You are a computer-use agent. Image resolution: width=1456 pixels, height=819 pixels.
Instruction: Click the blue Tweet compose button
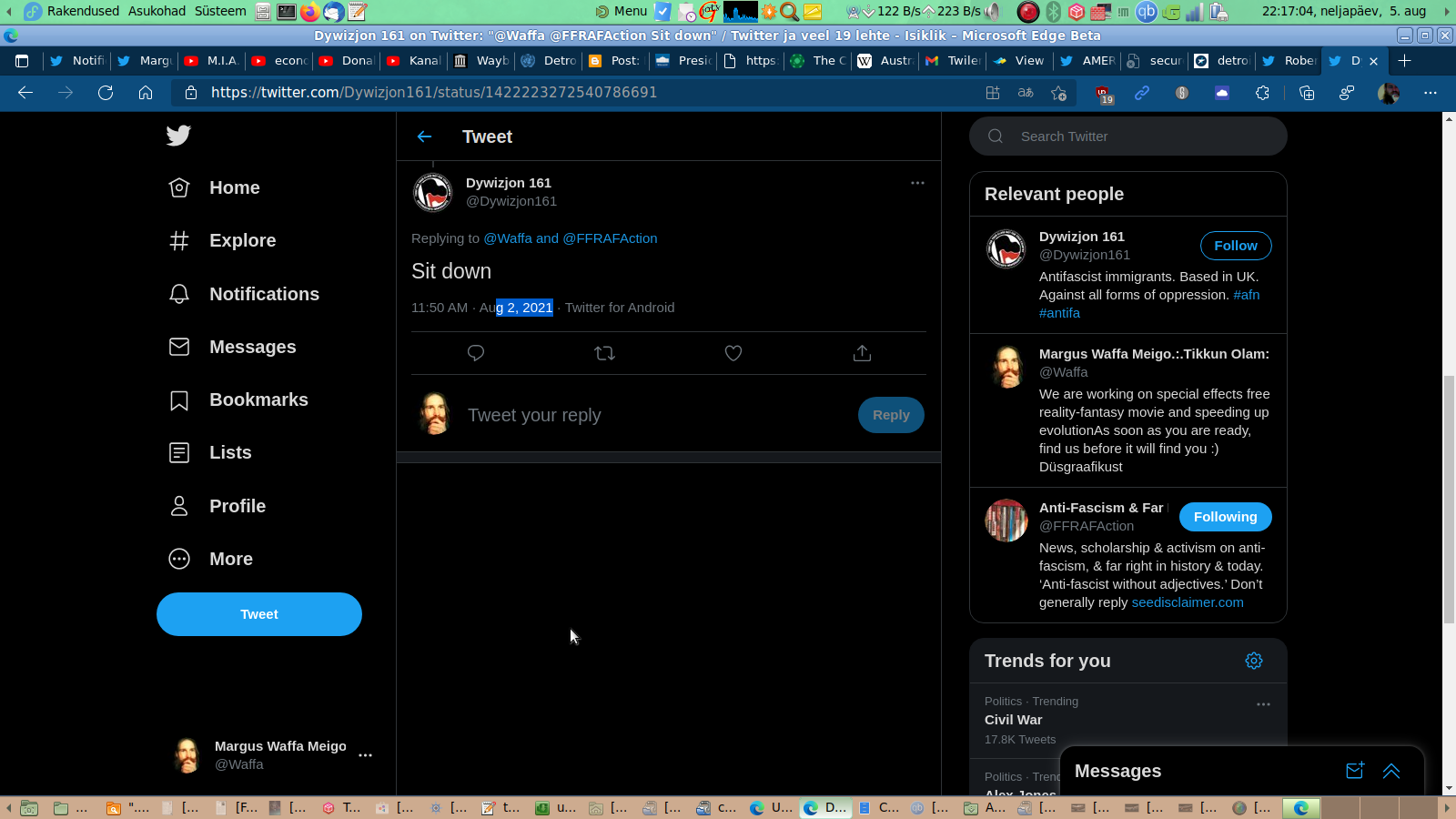(x=259, y=614)
